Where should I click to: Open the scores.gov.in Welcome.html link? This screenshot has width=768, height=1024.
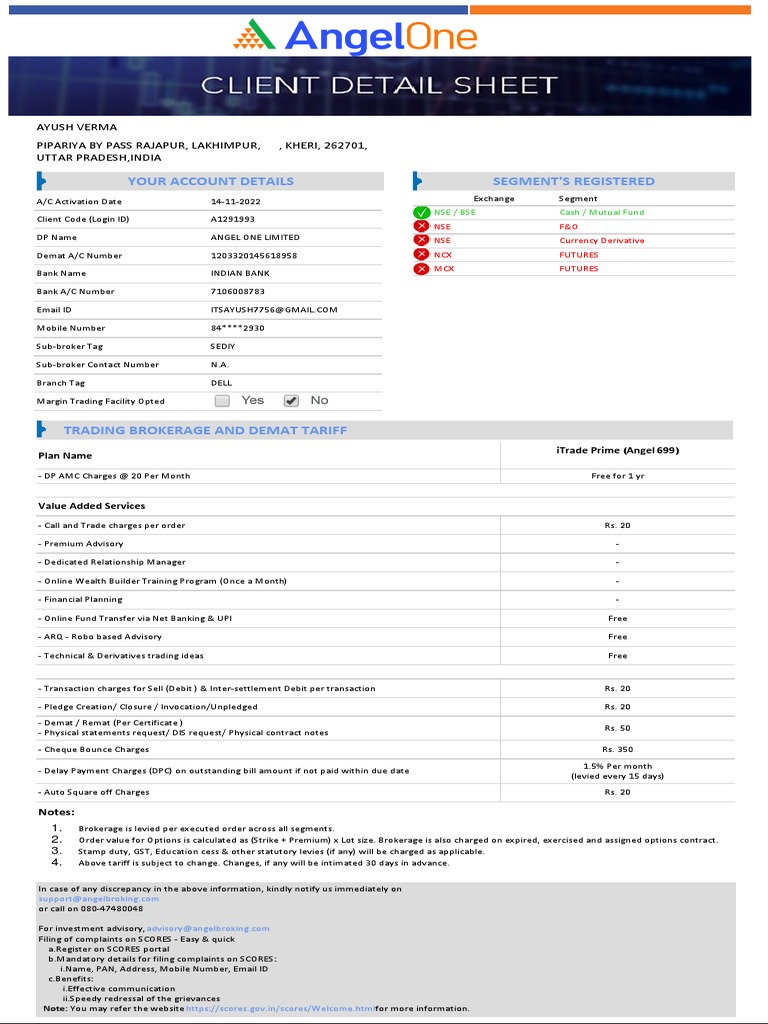pyautogui.click(x=280, y=1008)
